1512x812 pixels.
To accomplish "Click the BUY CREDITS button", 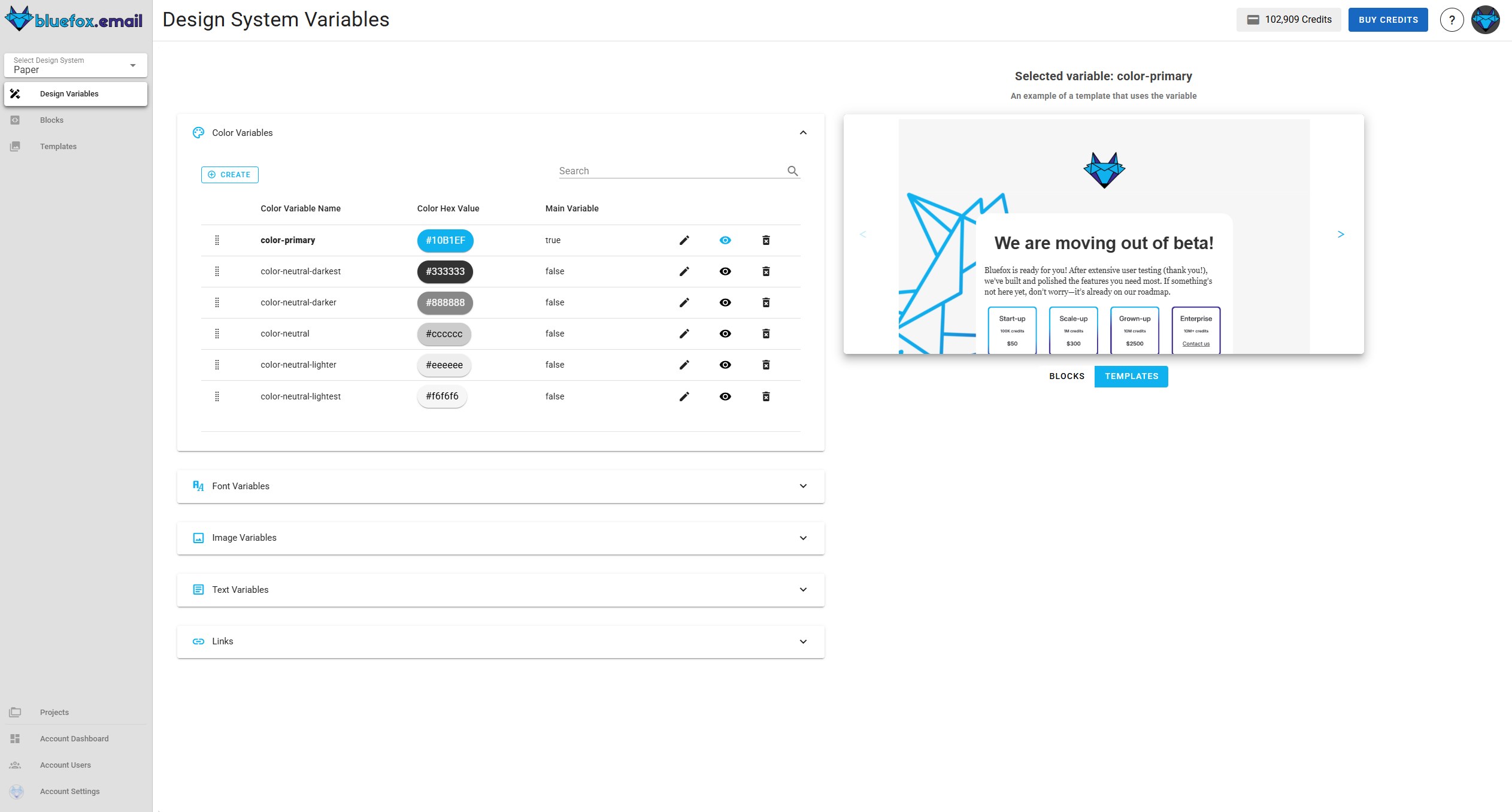I will tap(1388, 19).
